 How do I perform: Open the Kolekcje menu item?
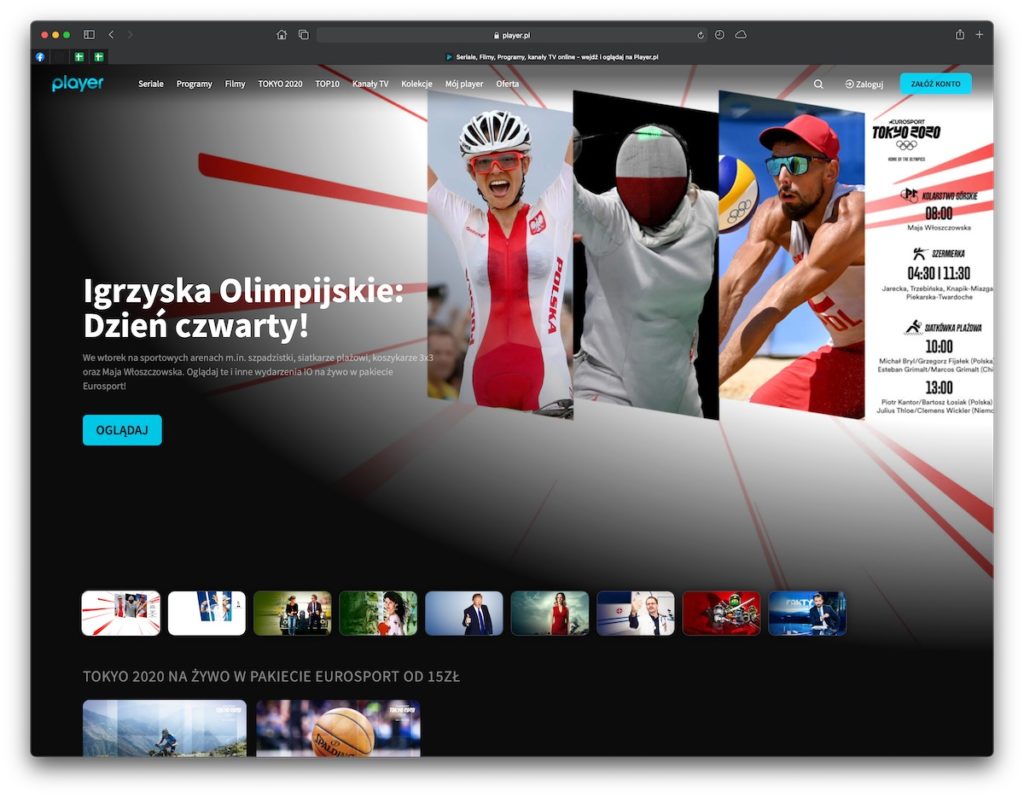click(417, 84)
